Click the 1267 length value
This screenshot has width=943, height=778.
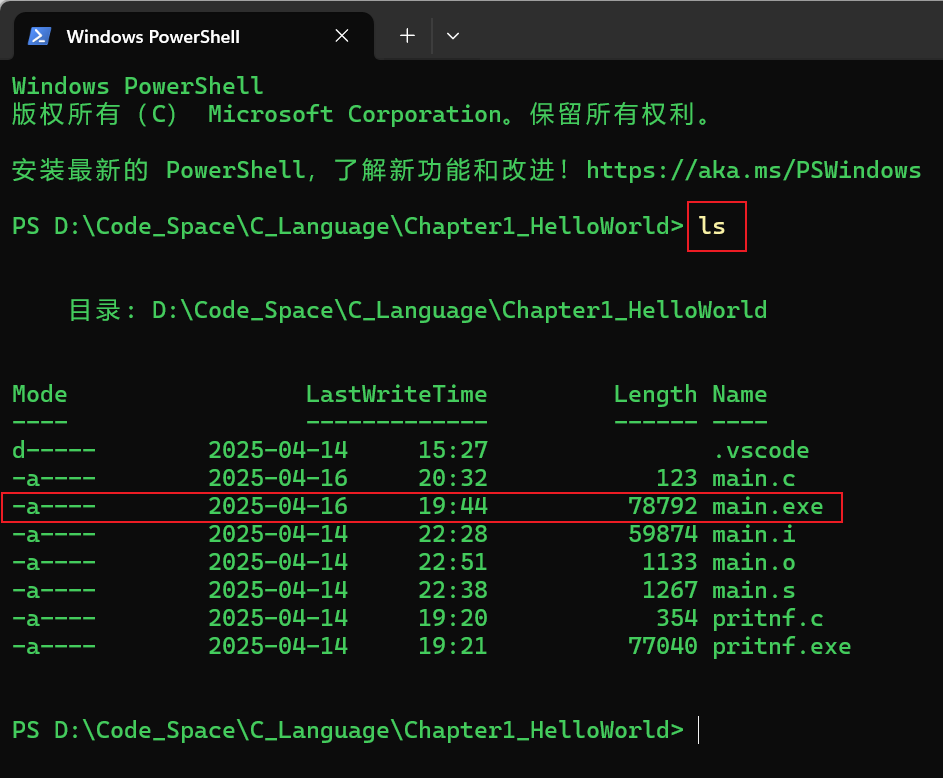pos(670,590)
